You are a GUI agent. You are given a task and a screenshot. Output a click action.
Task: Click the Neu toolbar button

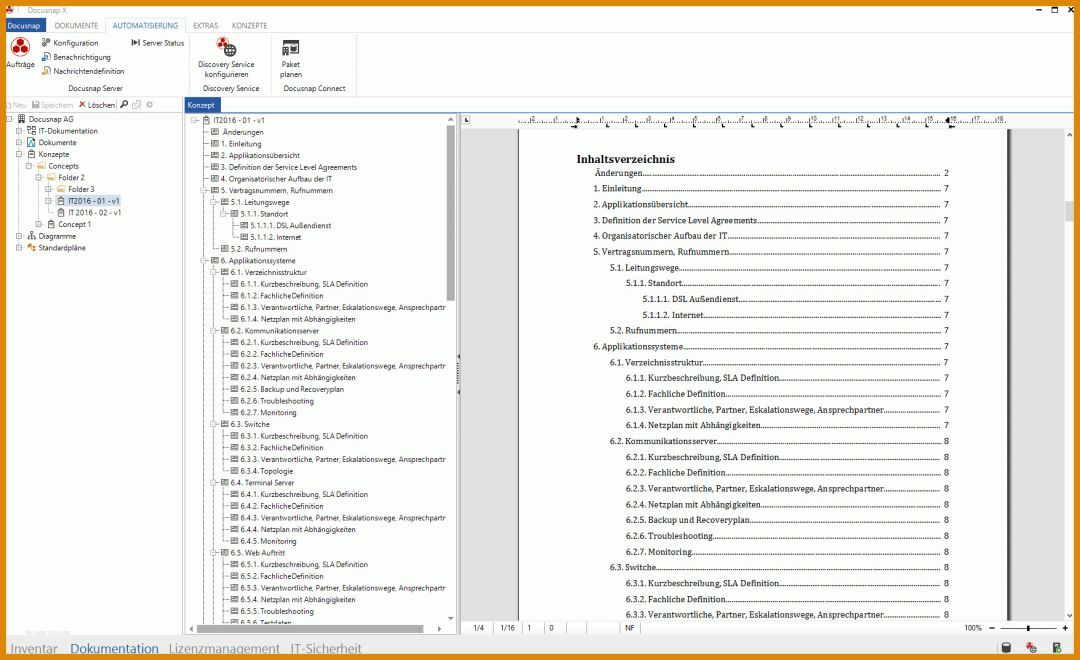coord(16,105)
